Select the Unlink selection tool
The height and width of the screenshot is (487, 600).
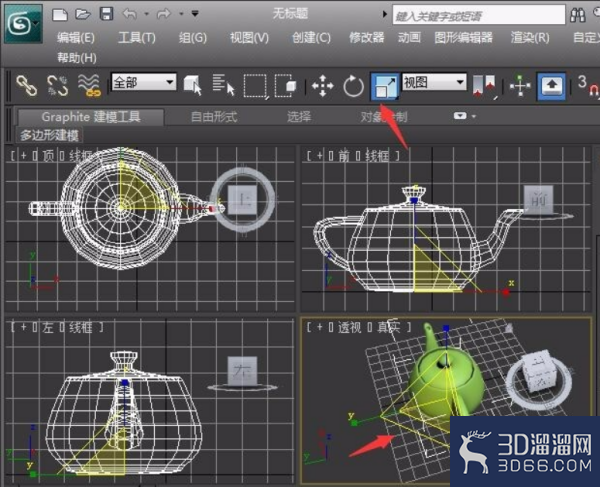pos(57,85)
